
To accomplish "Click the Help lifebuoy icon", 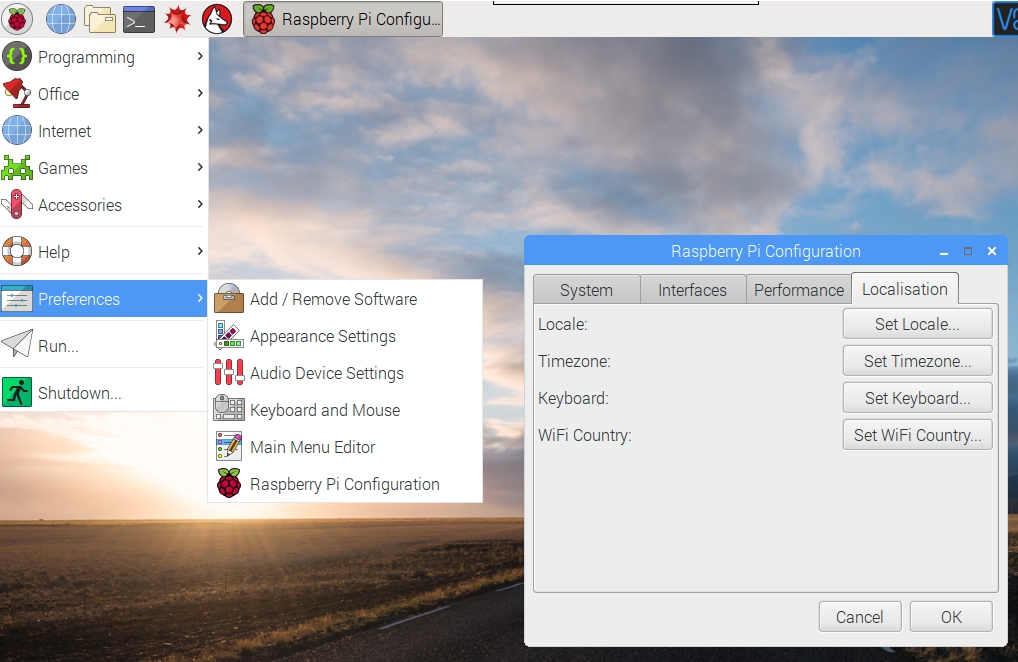I will [x=17, y=251].
